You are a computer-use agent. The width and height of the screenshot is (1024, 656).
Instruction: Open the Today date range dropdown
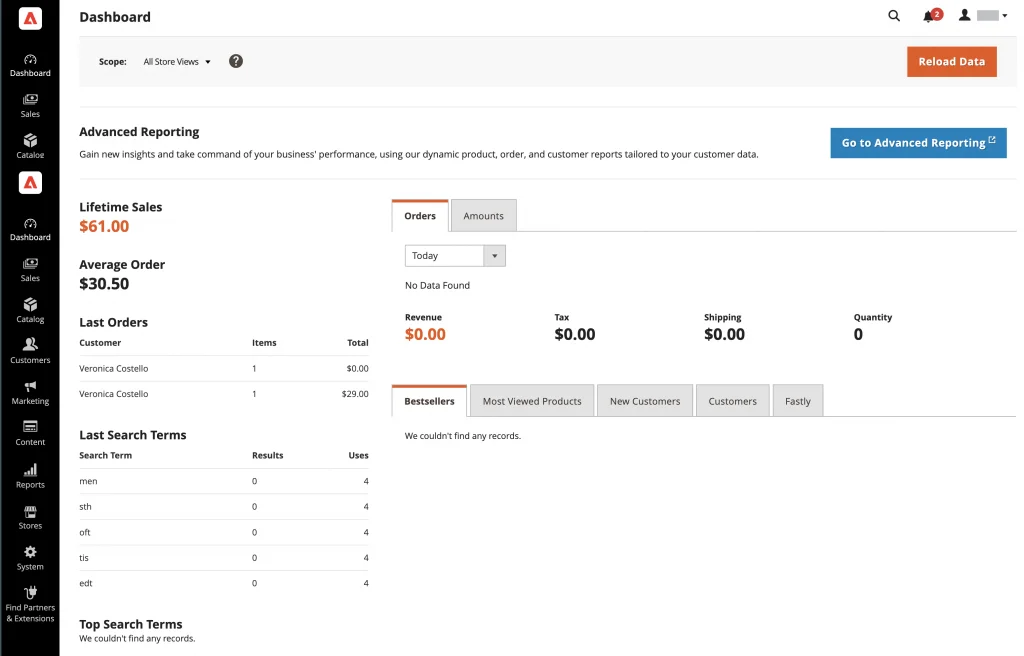[455, 255]
